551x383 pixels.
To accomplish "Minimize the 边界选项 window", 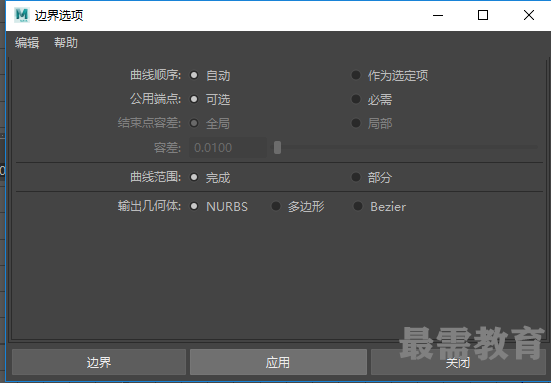I will pyautogui.click(x=438, y=15).
